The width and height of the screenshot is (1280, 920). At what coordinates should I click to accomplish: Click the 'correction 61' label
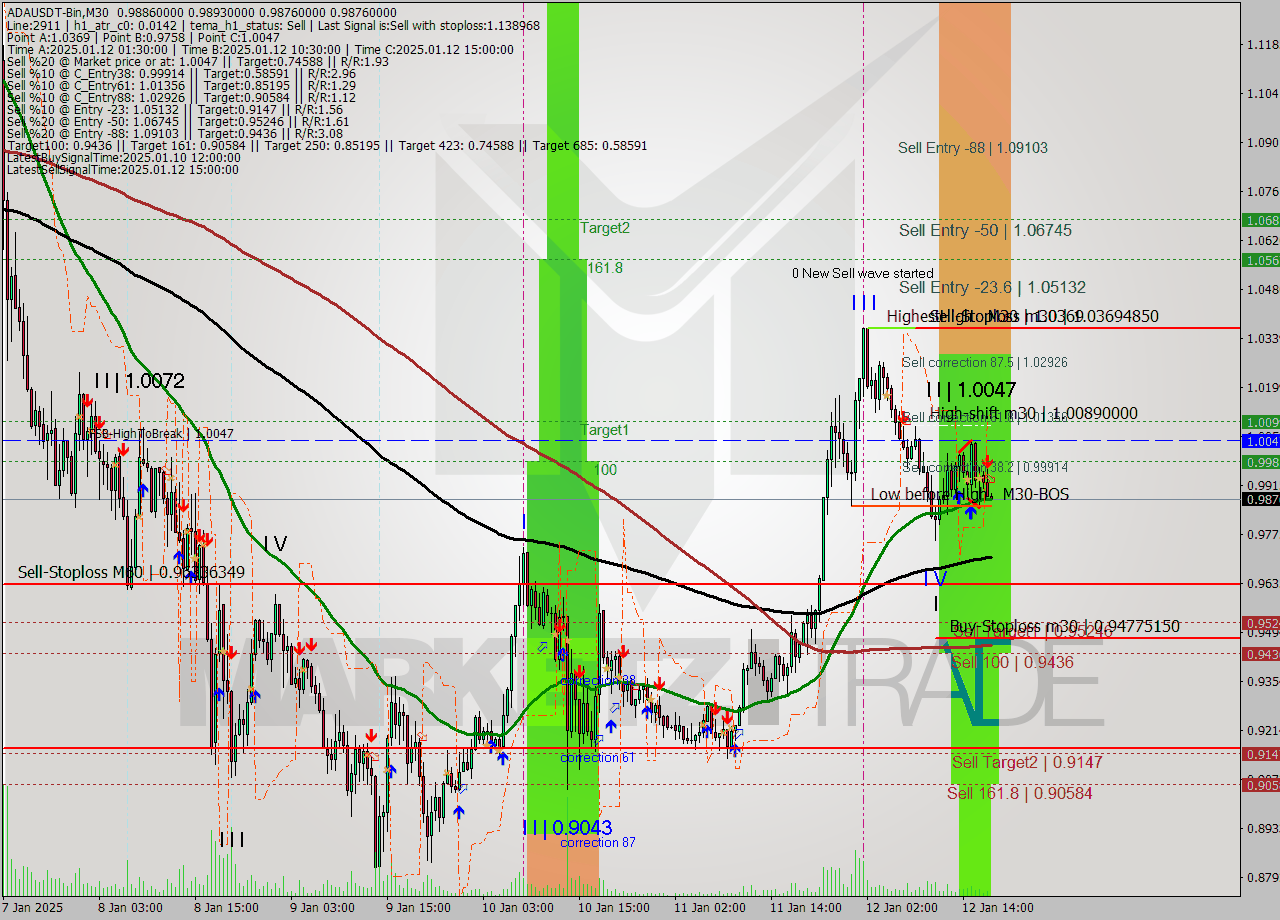click(597, 757)
